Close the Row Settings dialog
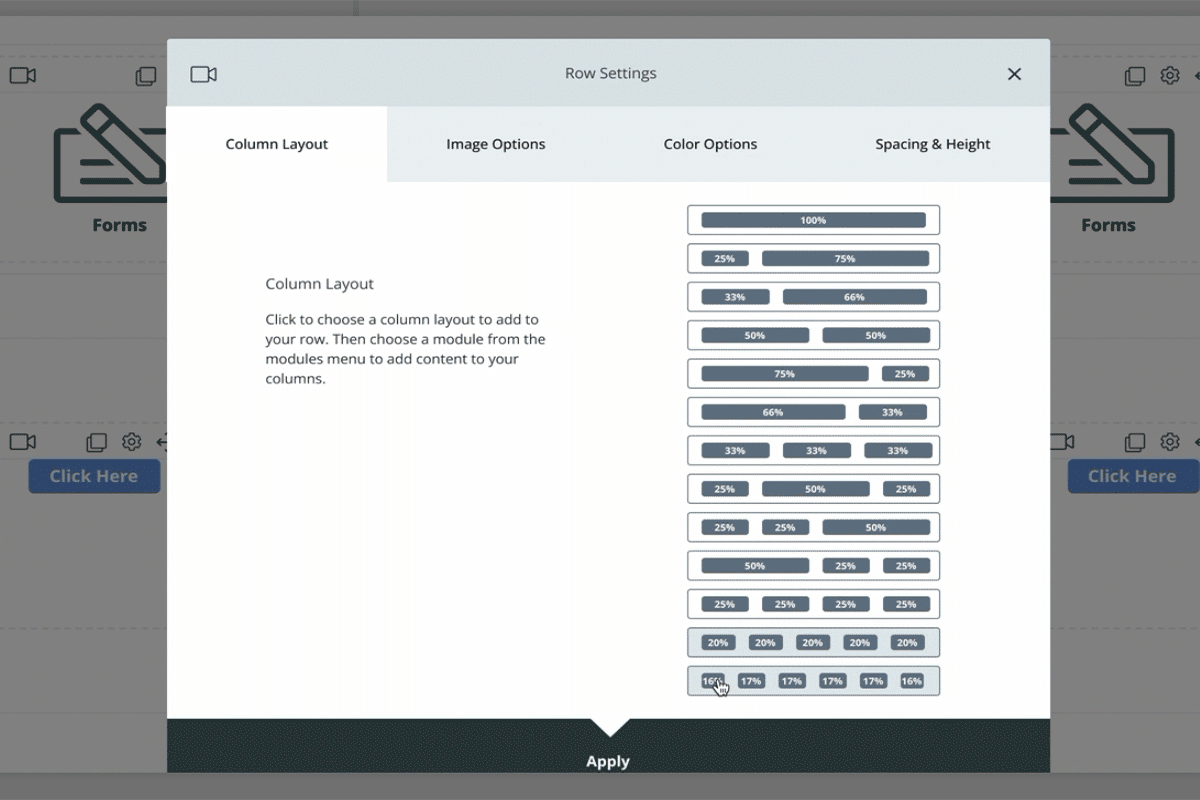This screenshot has width=1200, height=800. pyautogui.click(x=1014, y=74)
